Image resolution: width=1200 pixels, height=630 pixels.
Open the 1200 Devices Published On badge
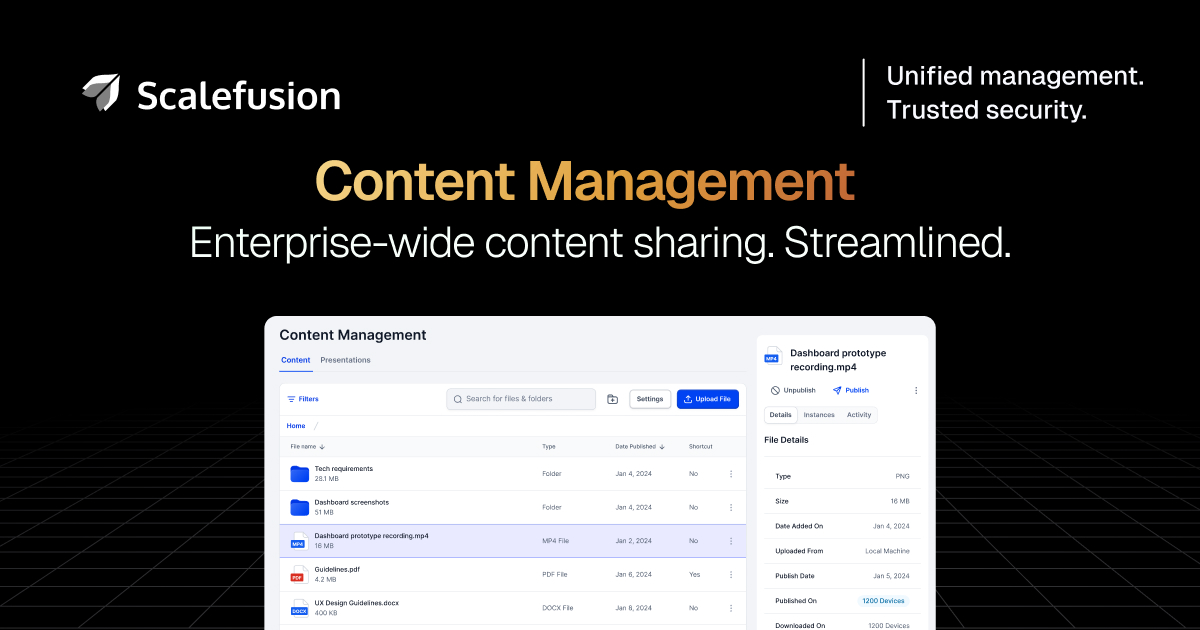point(883,601)
